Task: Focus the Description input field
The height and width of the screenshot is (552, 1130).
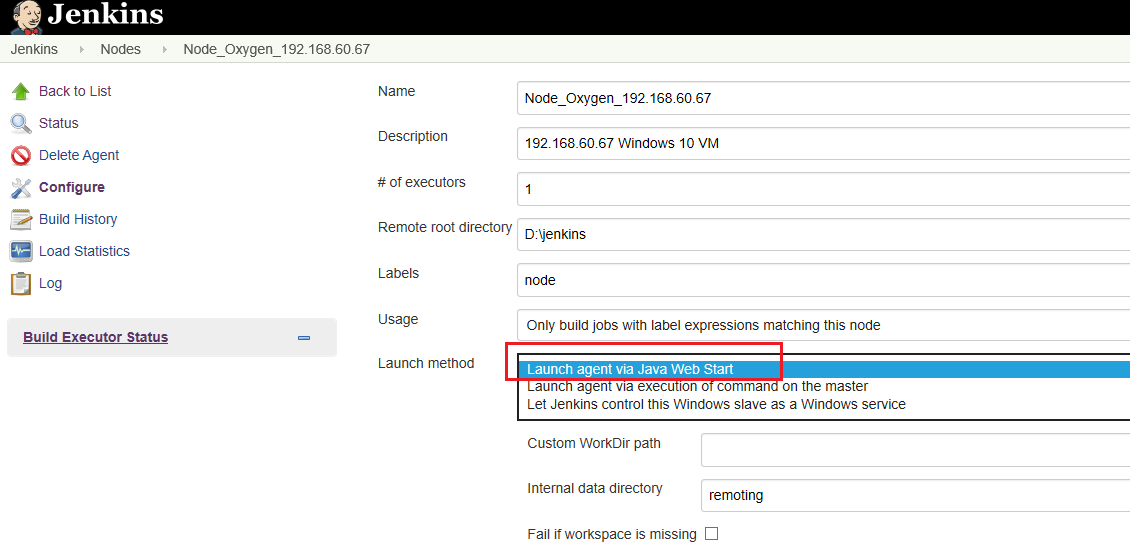Action: point(823,143)
